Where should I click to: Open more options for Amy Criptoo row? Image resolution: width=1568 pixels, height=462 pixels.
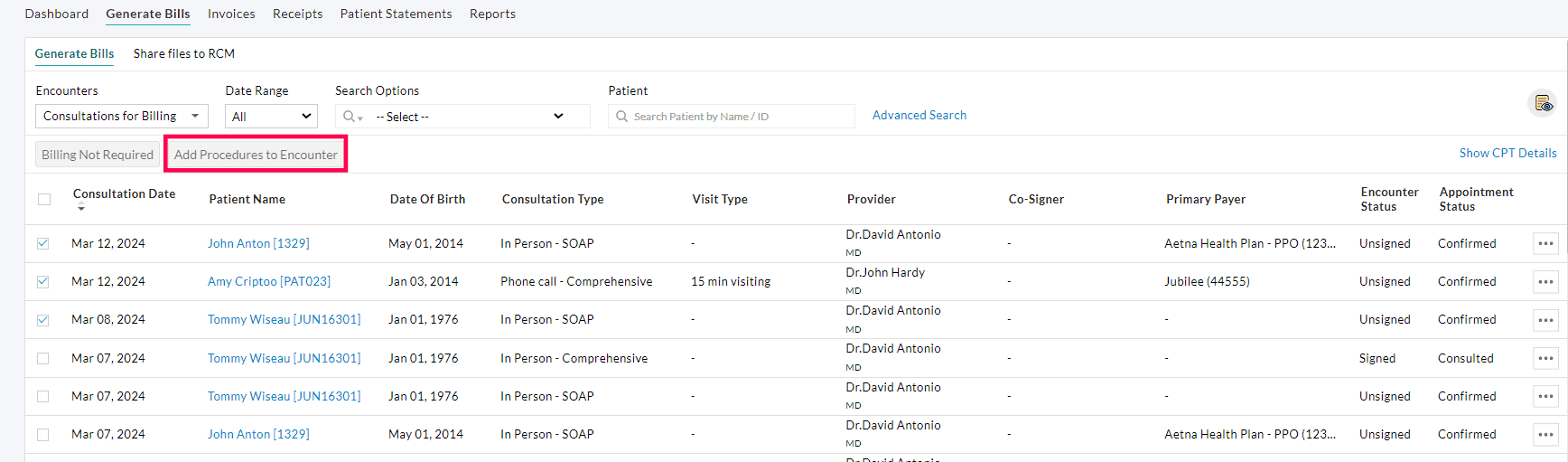point(1545,282)
